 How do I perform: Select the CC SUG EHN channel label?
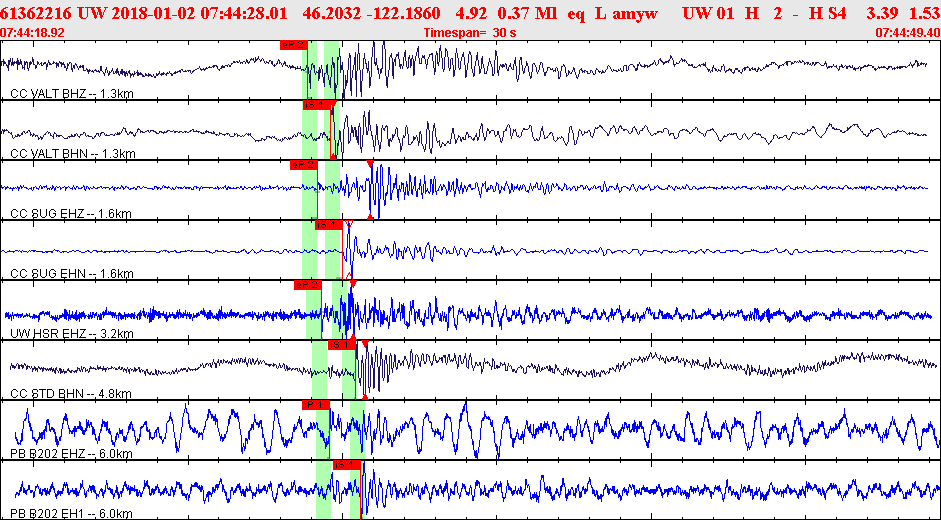tap(72, 274)
